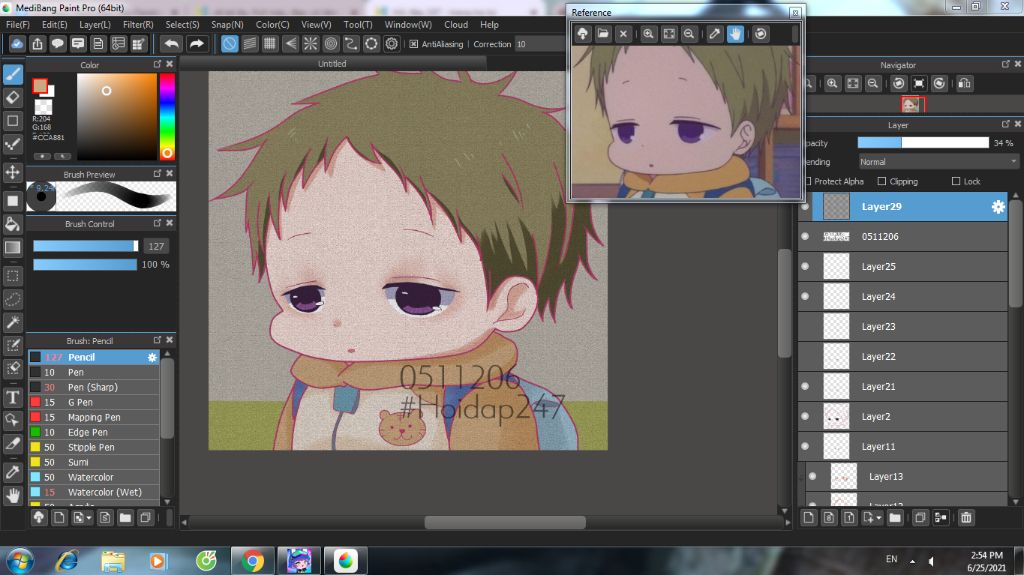Viewport: 1024px width, 575px height.
Task: Adjust the layer opacity slider
Action: click(923, 142)
